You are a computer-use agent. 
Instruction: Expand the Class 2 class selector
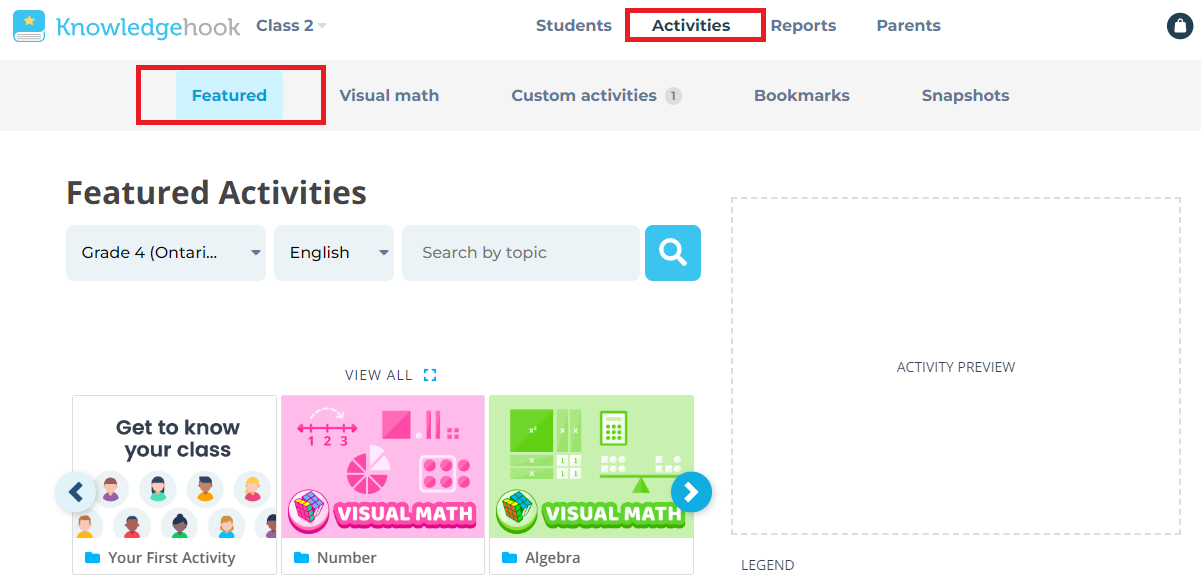point(291,26)
